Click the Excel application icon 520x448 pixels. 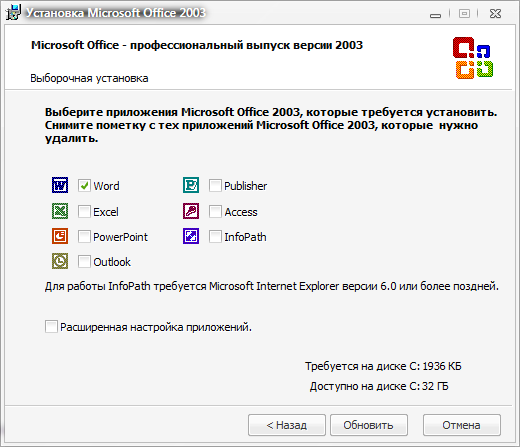60,211
